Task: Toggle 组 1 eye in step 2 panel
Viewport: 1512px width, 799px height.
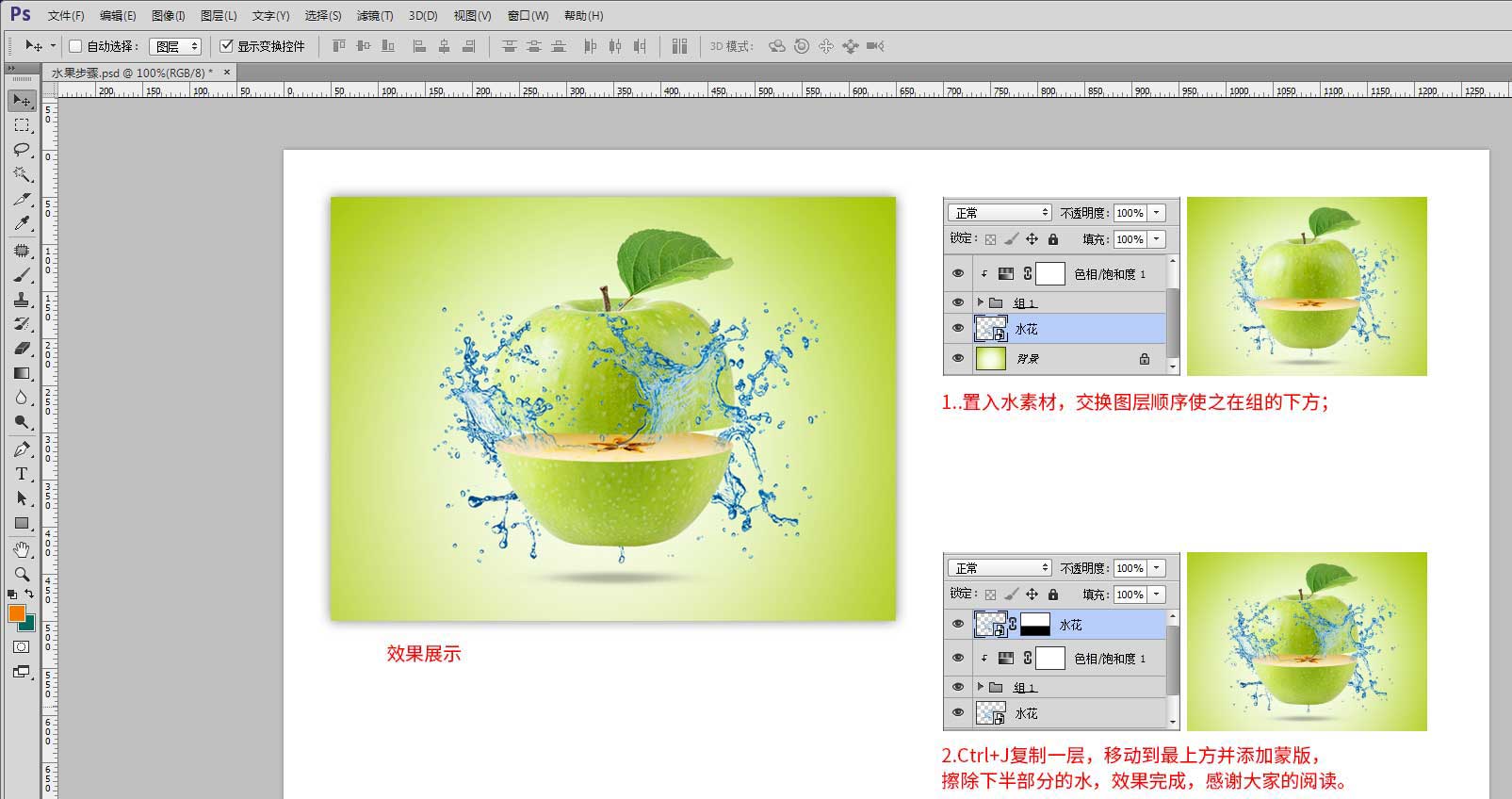Action: (x=958, y=687)
